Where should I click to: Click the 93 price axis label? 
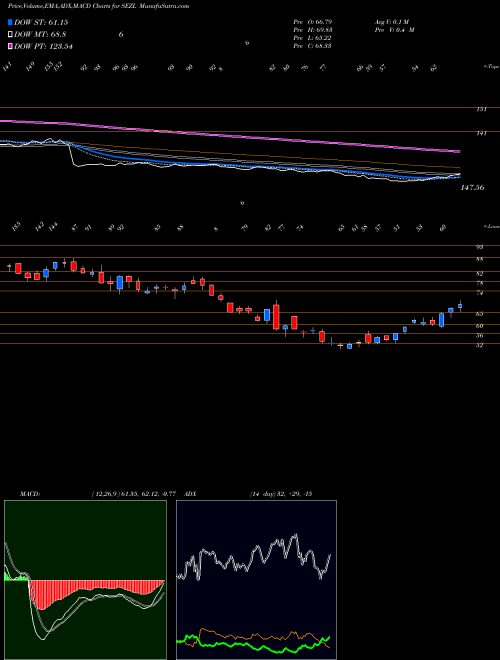(x=480, y=247)
